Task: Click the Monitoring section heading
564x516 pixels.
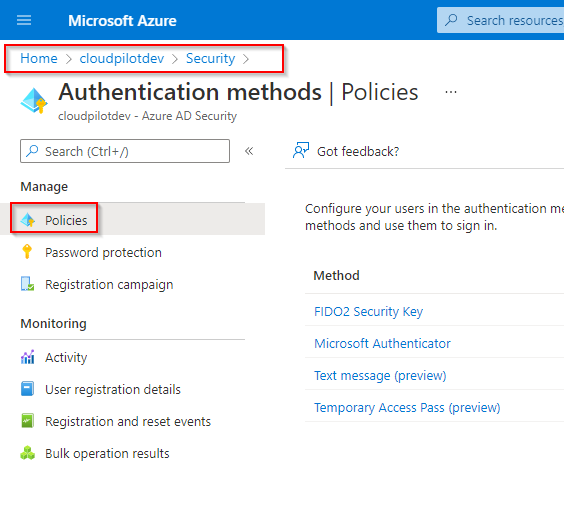Action: point(53,323)
